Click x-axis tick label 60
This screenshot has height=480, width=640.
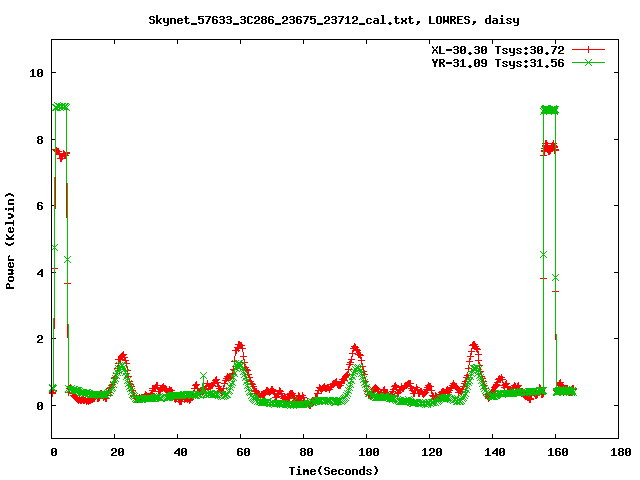click(x=243, y=452)
